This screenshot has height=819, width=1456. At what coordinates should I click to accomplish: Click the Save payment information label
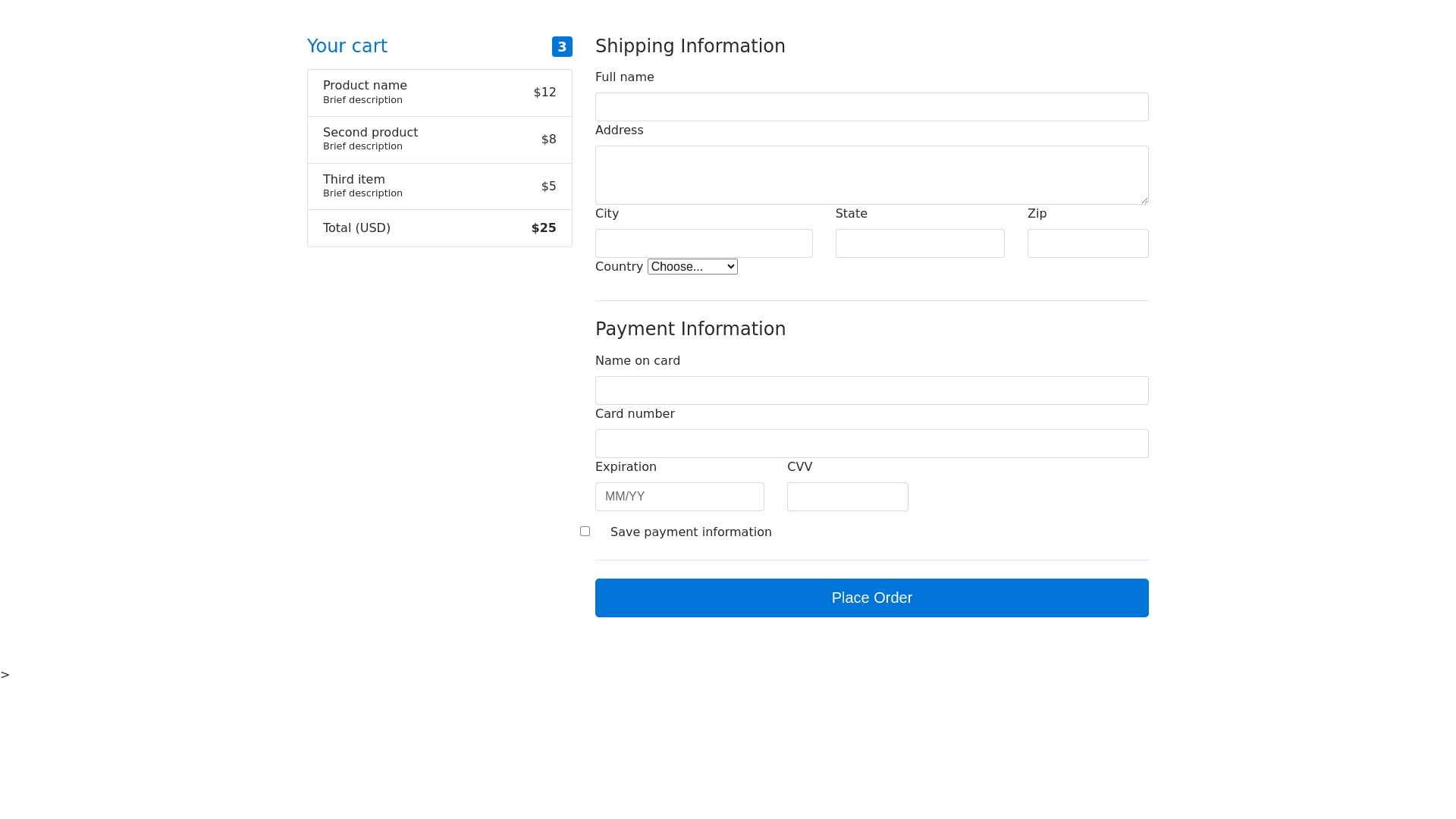click(x=691, y=532)
